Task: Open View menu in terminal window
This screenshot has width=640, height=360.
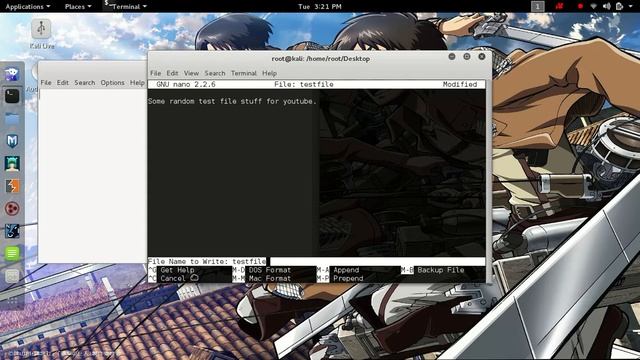Action: click(191, 73)
